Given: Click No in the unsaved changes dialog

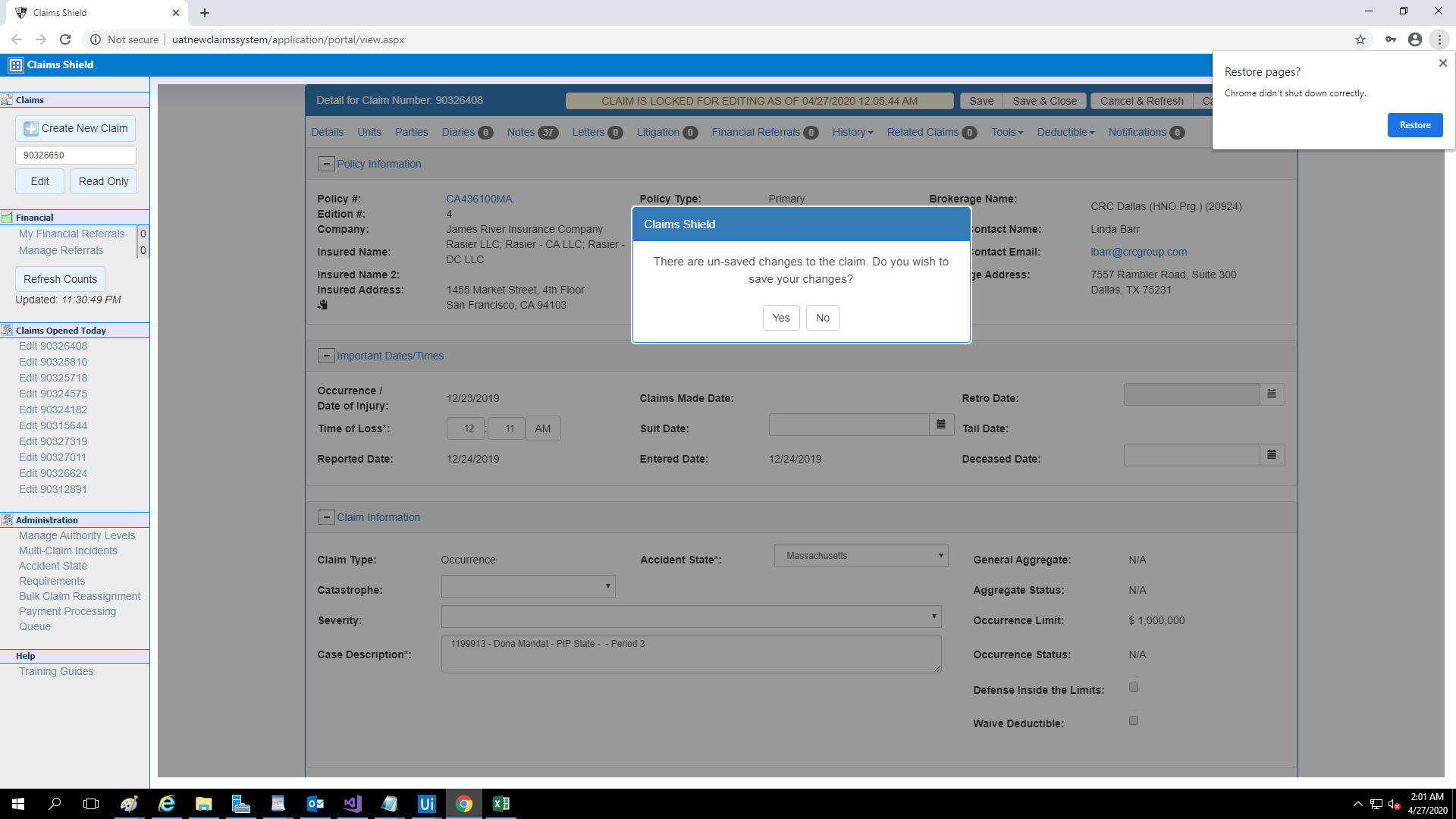Looking at the screenshot, I should point(823,318).
